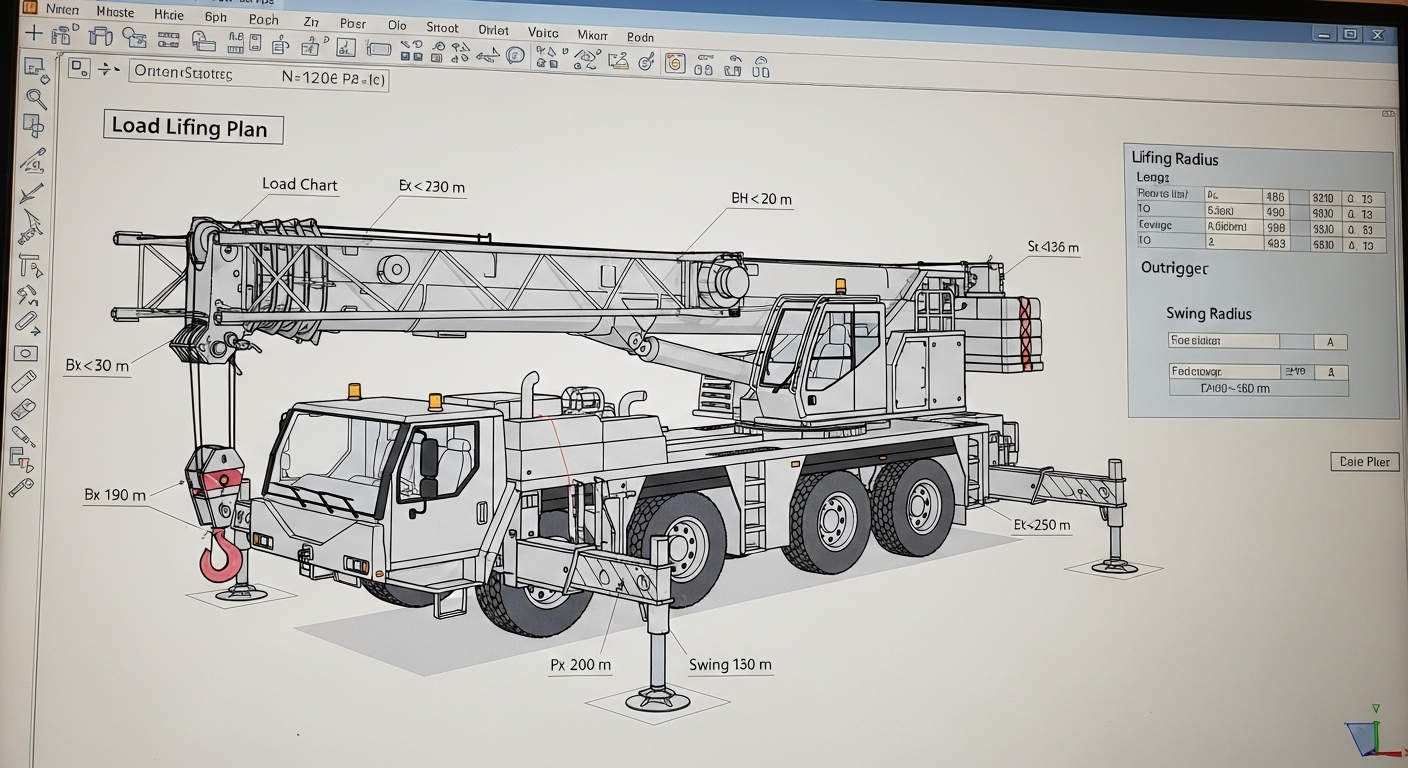The height and width of the screenshot is (768, 1408).
Task: Open the Poch menu in the menu bar
Action: [x=263, y=21]
